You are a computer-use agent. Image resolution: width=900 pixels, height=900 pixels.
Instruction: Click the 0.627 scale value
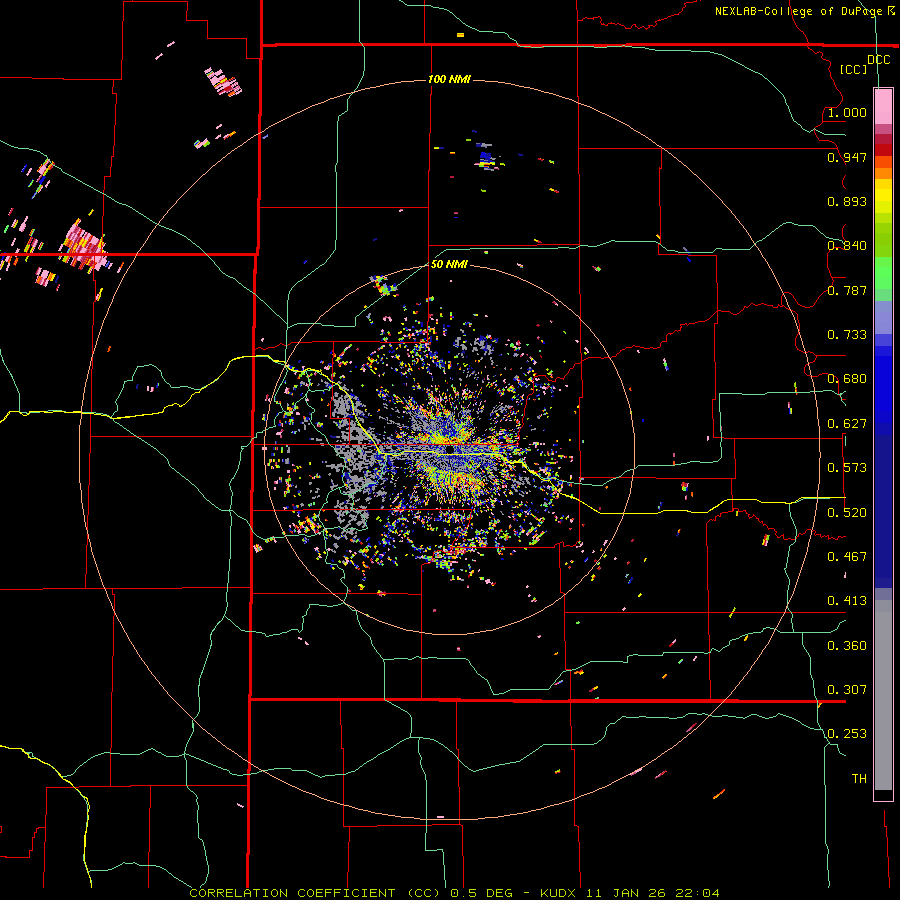(x=847, y=424)
